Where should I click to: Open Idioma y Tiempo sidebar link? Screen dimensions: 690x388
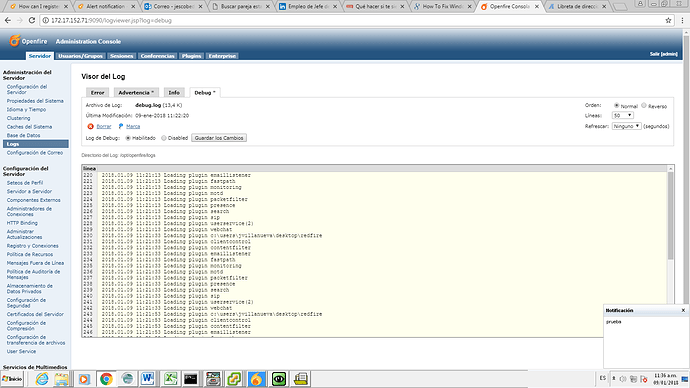[26, 110]
